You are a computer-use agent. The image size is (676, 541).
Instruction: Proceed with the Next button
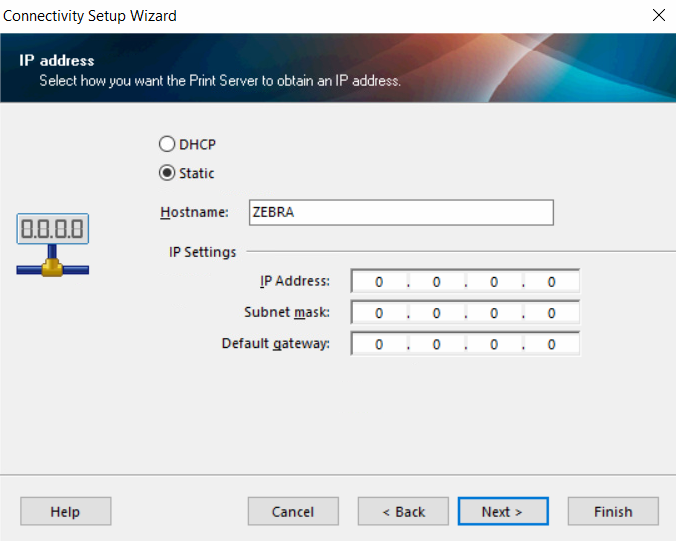click(502, 511)
